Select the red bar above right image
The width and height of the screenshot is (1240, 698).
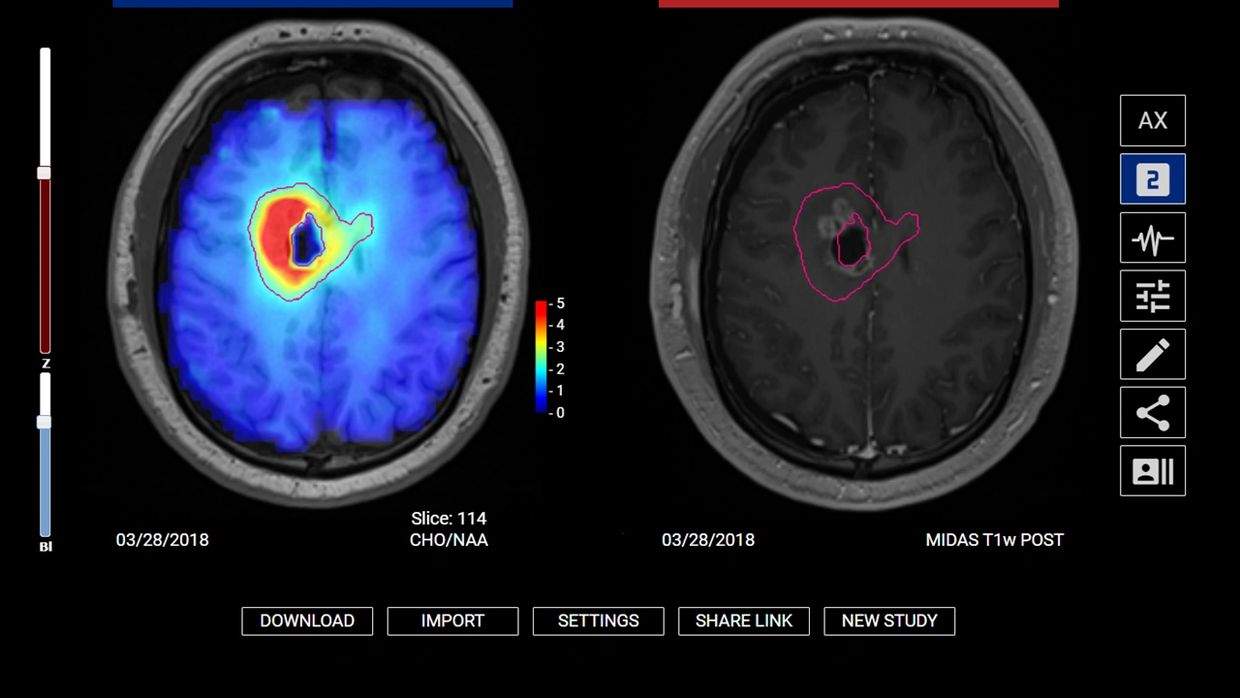coord(858,4)
